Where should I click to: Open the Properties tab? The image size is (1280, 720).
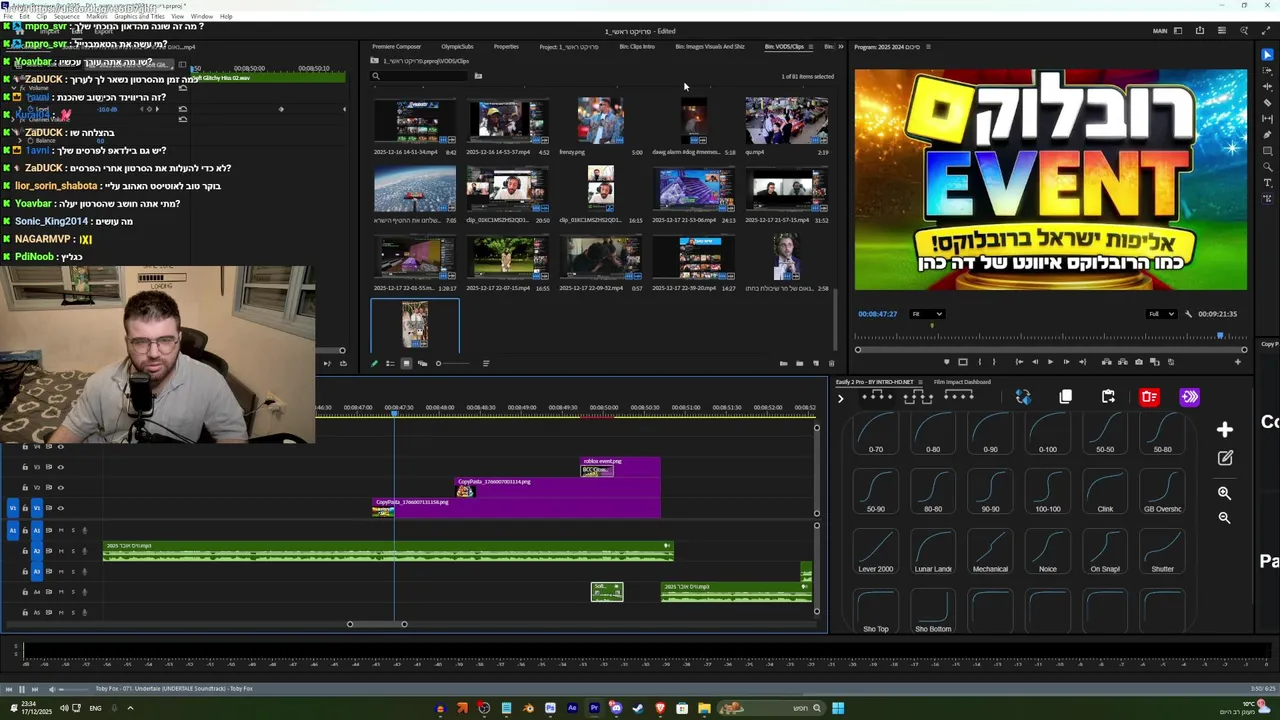click(x=506, y=47)
